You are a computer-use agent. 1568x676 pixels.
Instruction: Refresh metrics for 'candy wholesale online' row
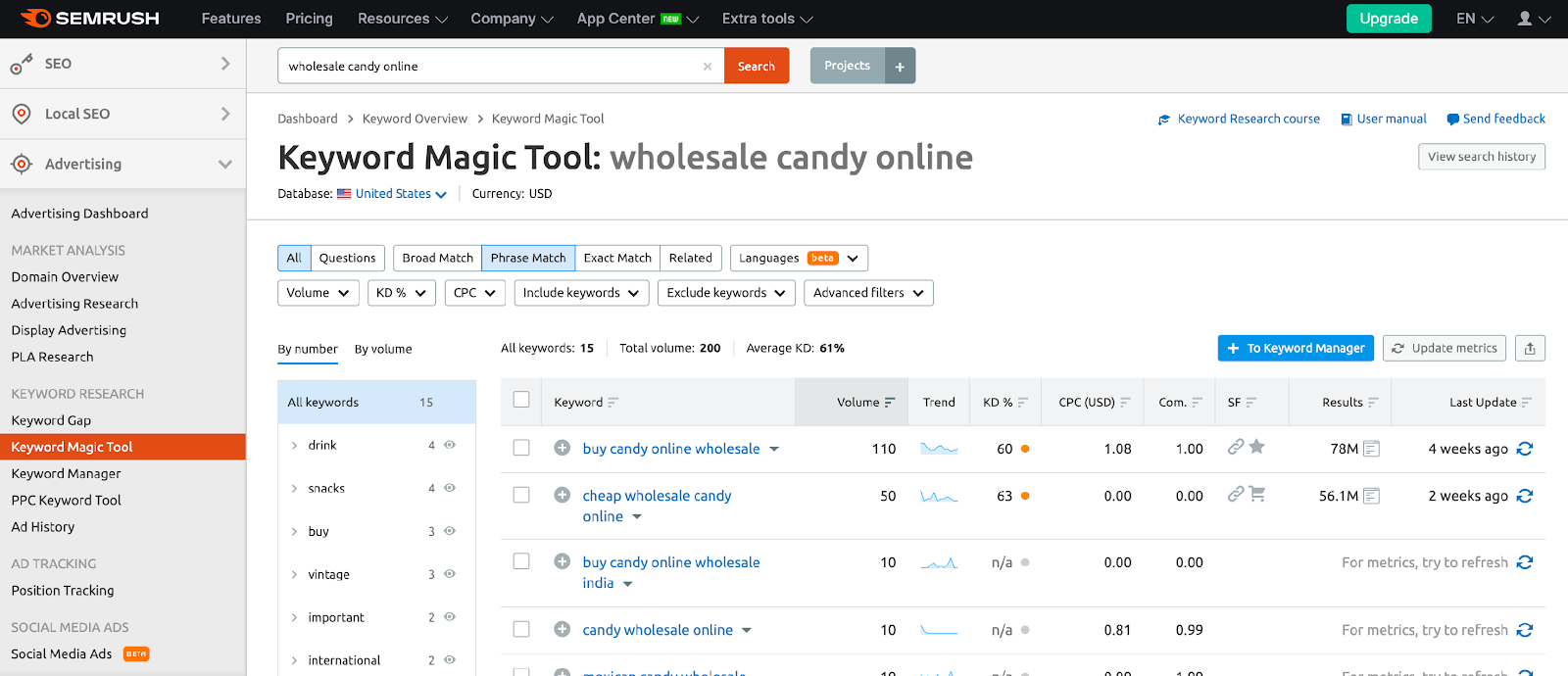[x=1525, y=630]
